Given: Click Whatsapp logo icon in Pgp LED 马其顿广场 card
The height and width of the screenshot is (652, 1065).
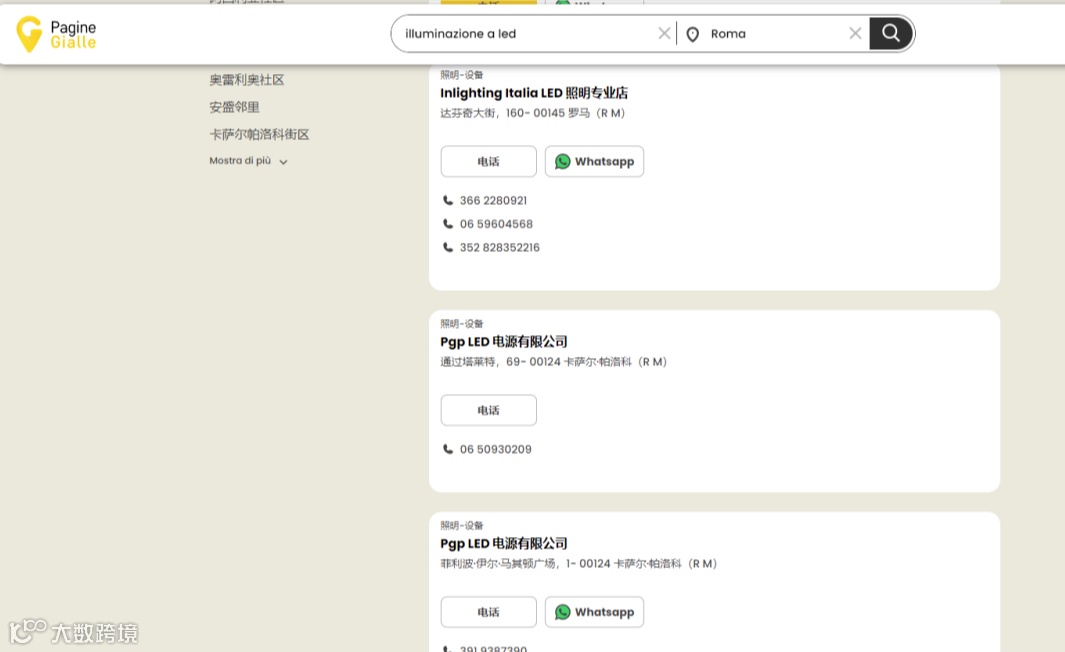Looking at the screenshot, I should (562, 612).
